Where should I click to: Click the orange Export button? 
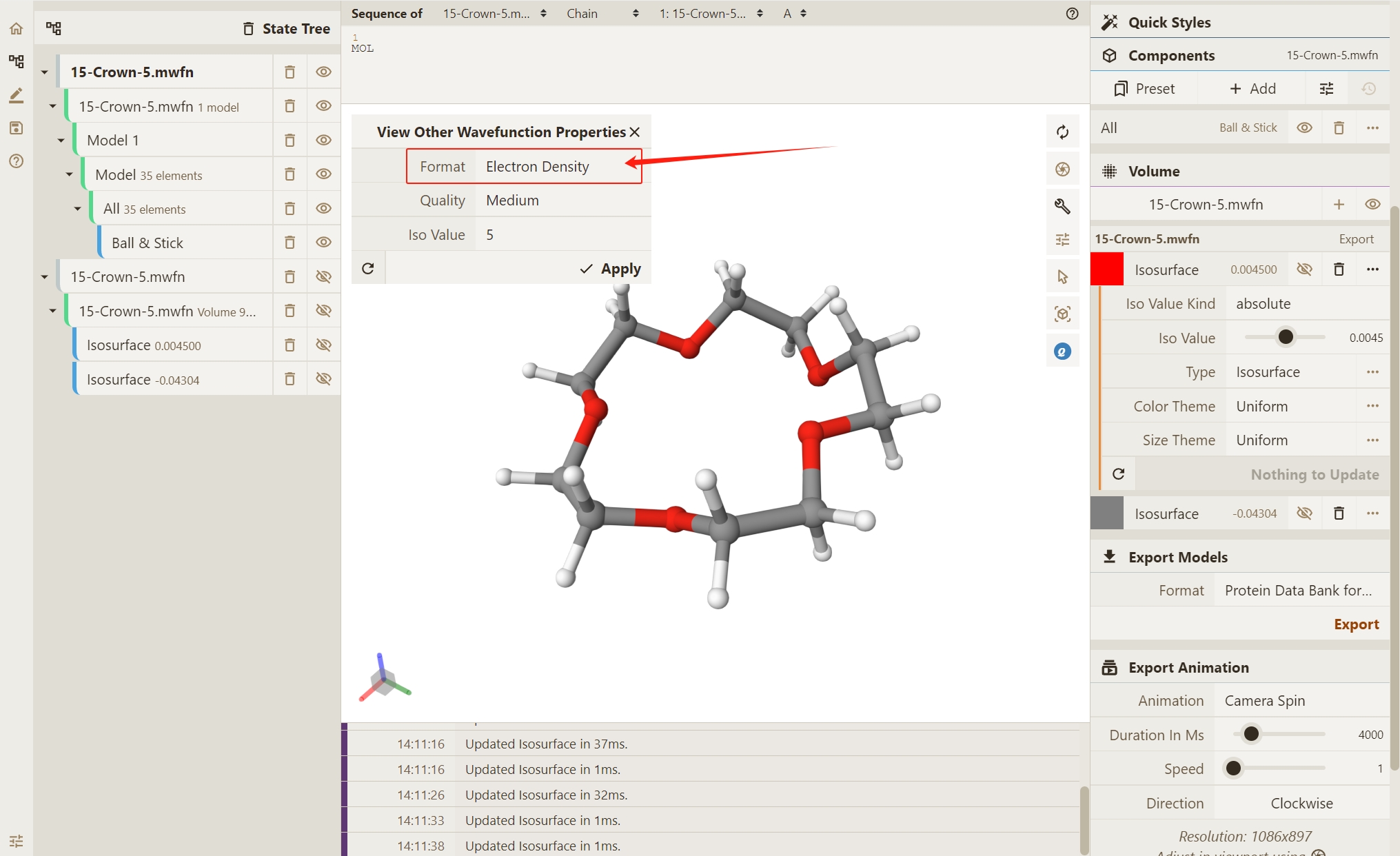1356,624
